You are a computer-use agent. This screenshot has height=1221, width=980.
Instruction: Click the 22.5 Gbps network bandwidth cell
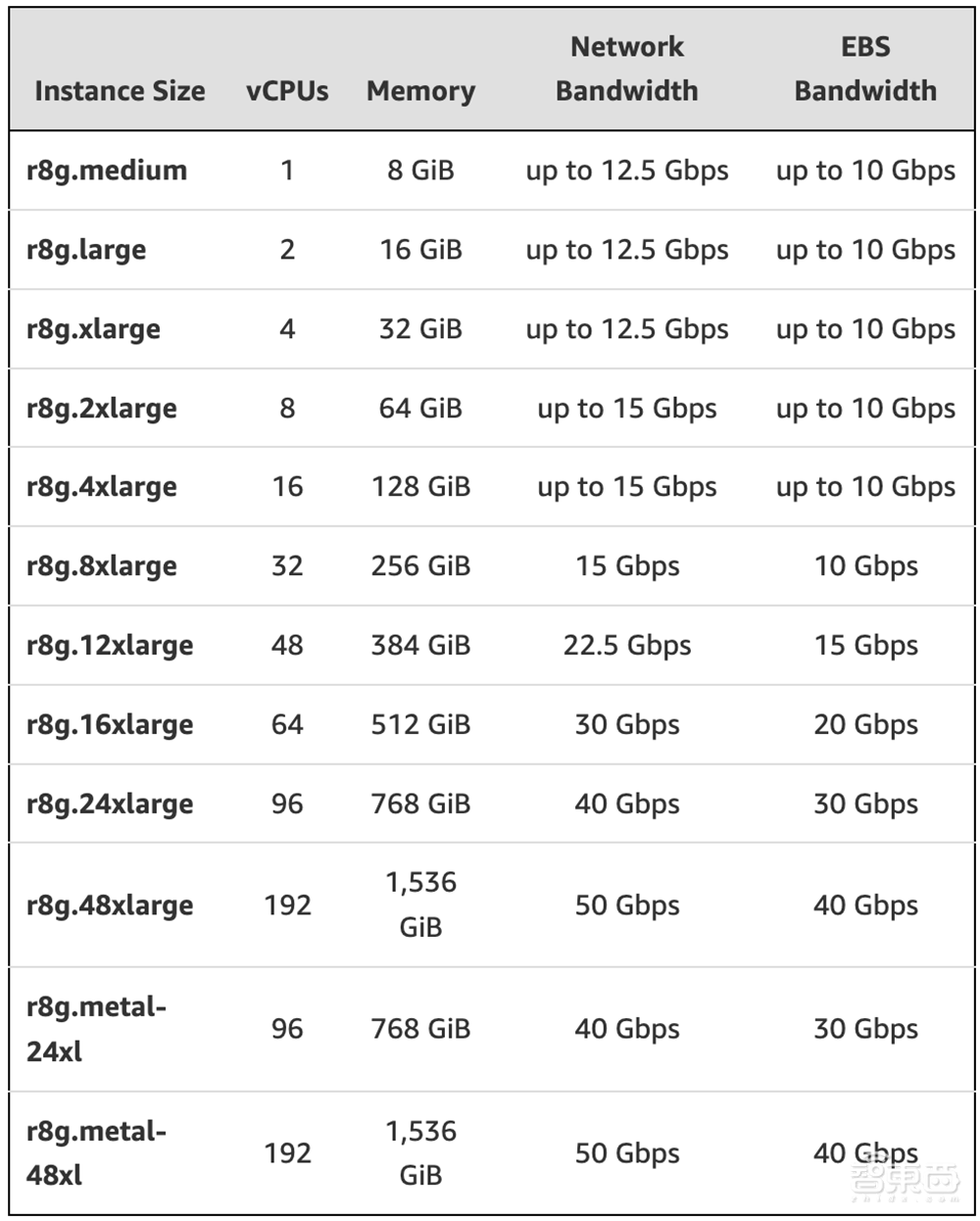(x=627, y=646)
